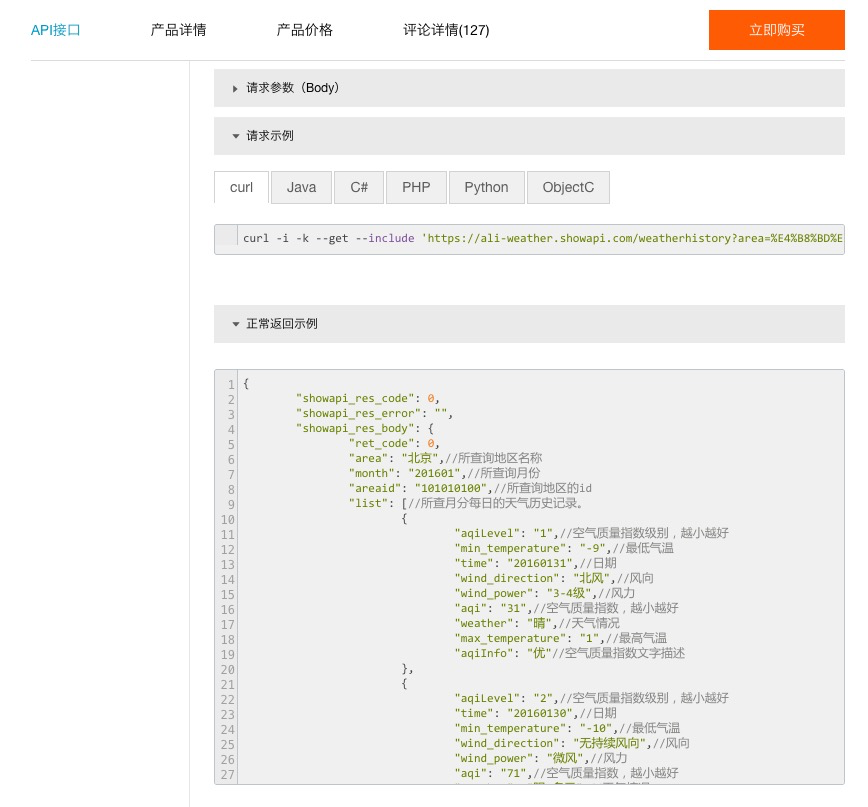
Task: Switch back to the curl example tab
Action: click(240, 187)
